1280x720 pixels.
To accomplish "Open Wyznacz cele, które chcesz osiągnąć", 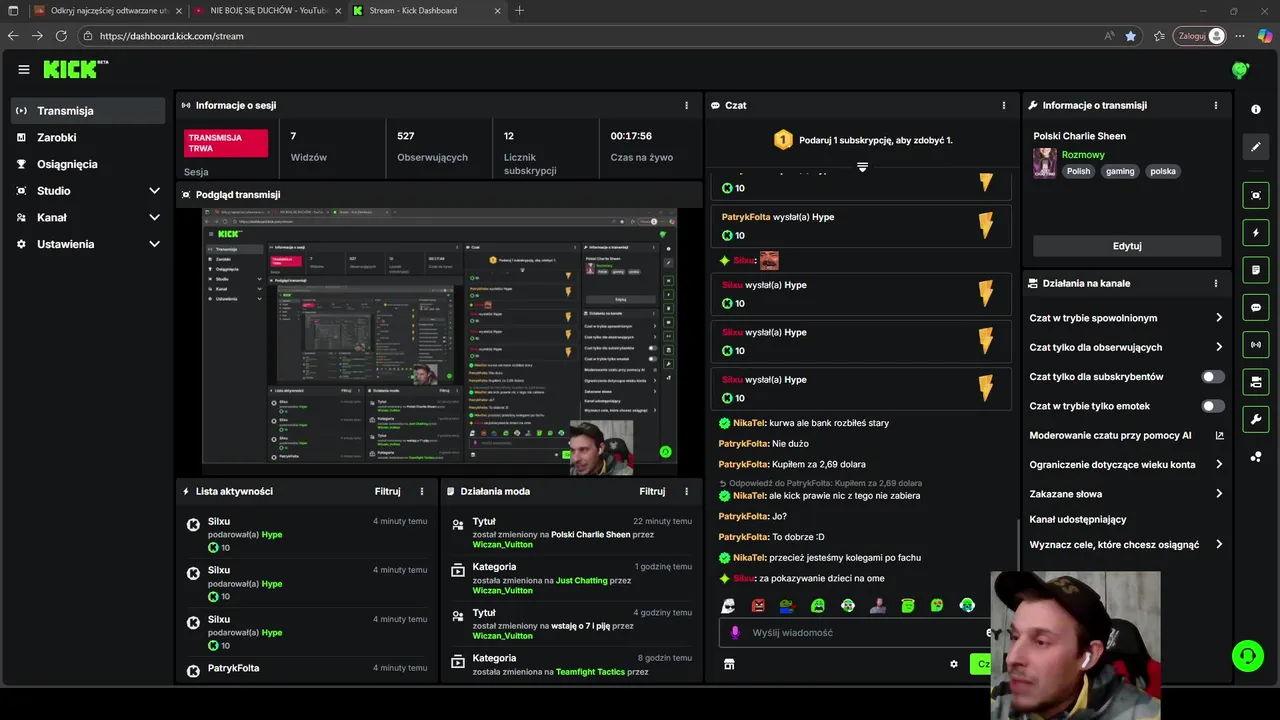I will click(1126, 545).
